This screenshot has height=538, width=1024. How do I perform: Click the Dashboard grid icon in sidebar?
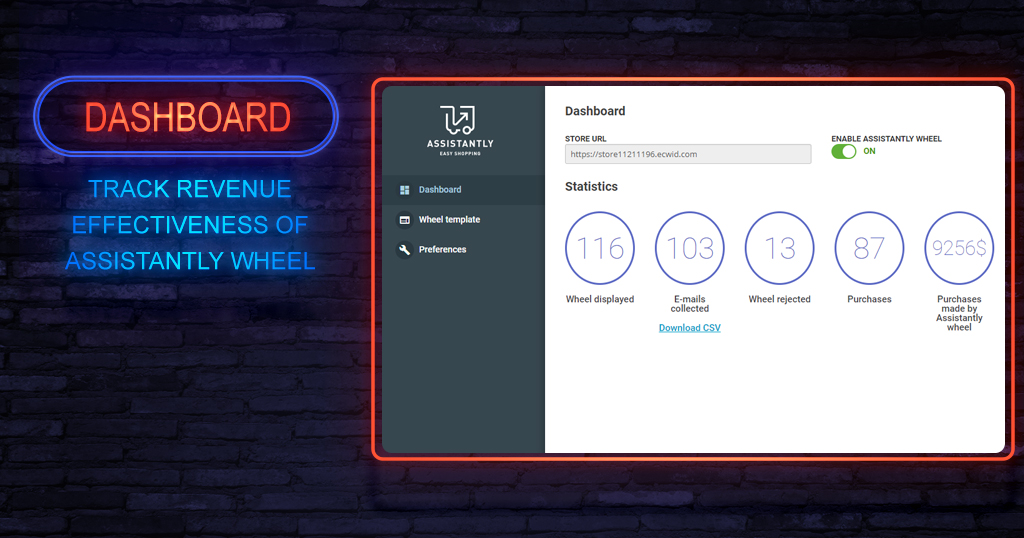tap(404, 190)
